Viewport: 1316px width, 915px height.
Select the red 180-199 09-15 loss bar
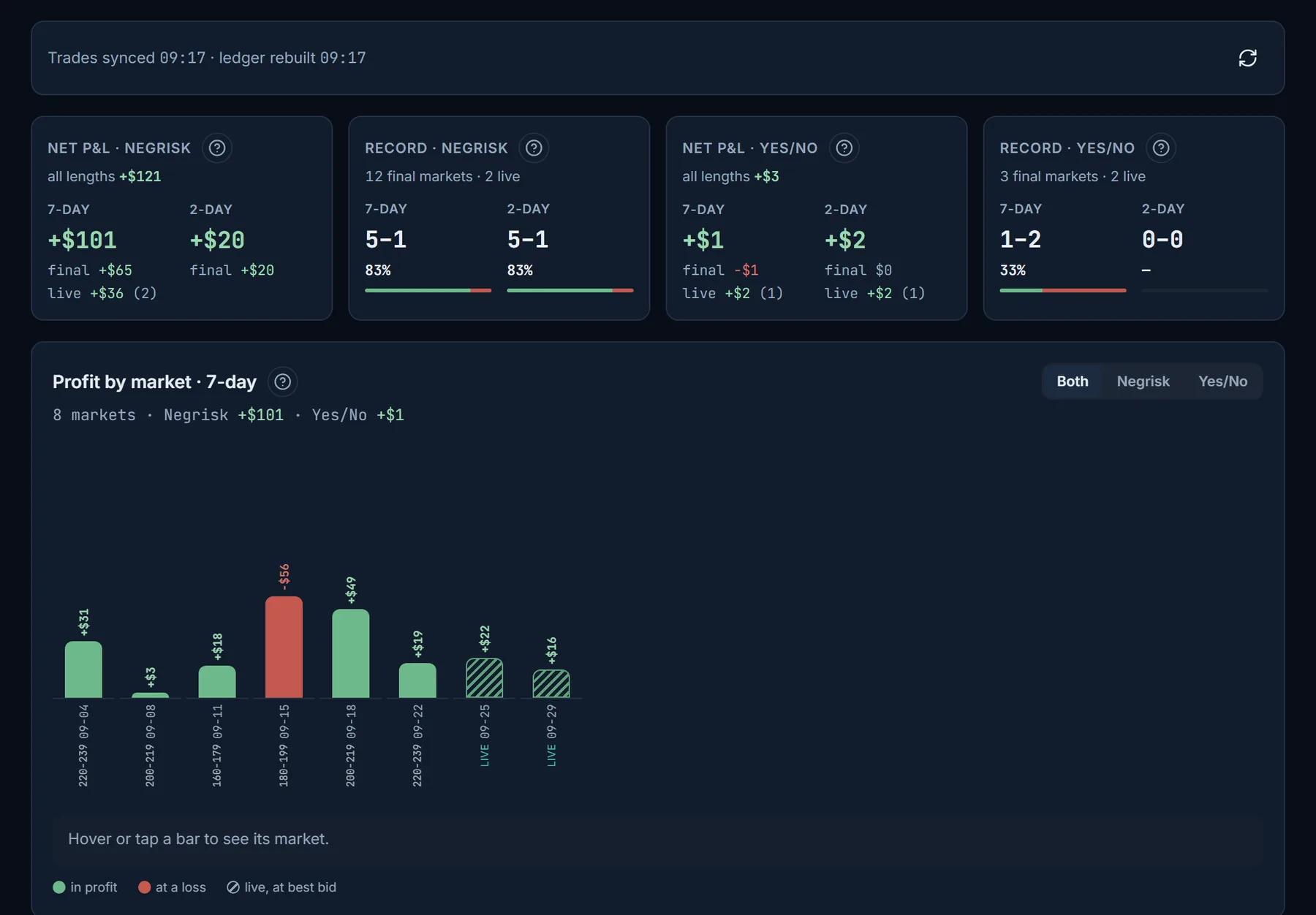284,647
